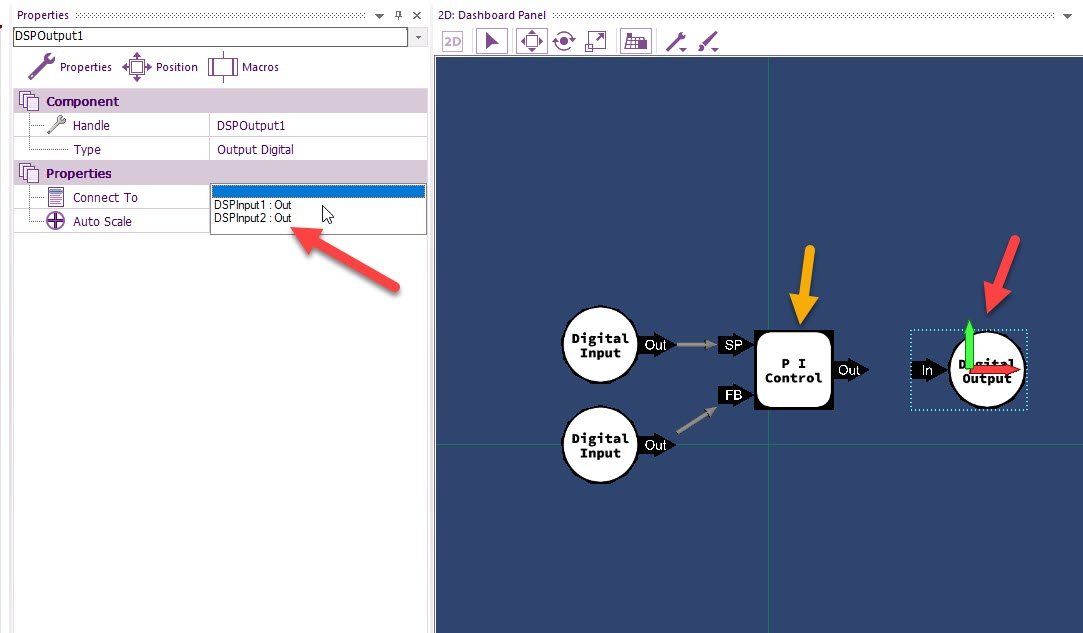The image size is (1083, 633).
Task: Click the Auto Scale property label
Action: [102, 222]
